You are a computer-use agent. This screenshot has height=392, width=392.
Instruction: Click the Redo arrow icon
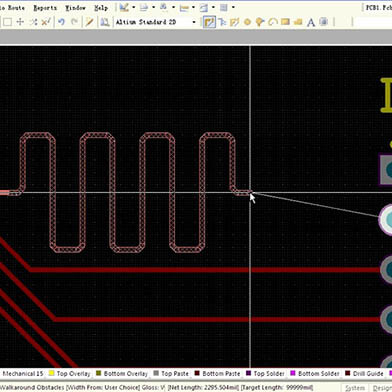pyautogui.click(x=74, y=22)
